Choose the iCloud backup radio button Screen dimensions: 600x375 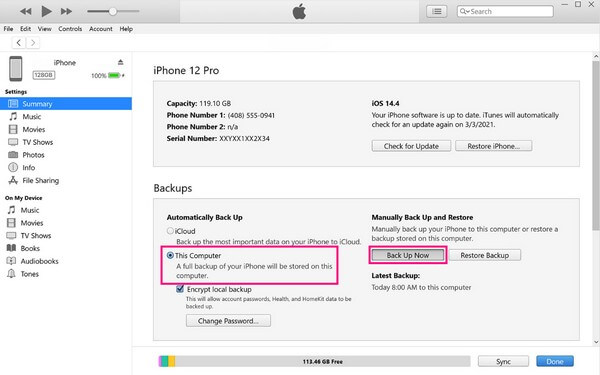(170, 231)
